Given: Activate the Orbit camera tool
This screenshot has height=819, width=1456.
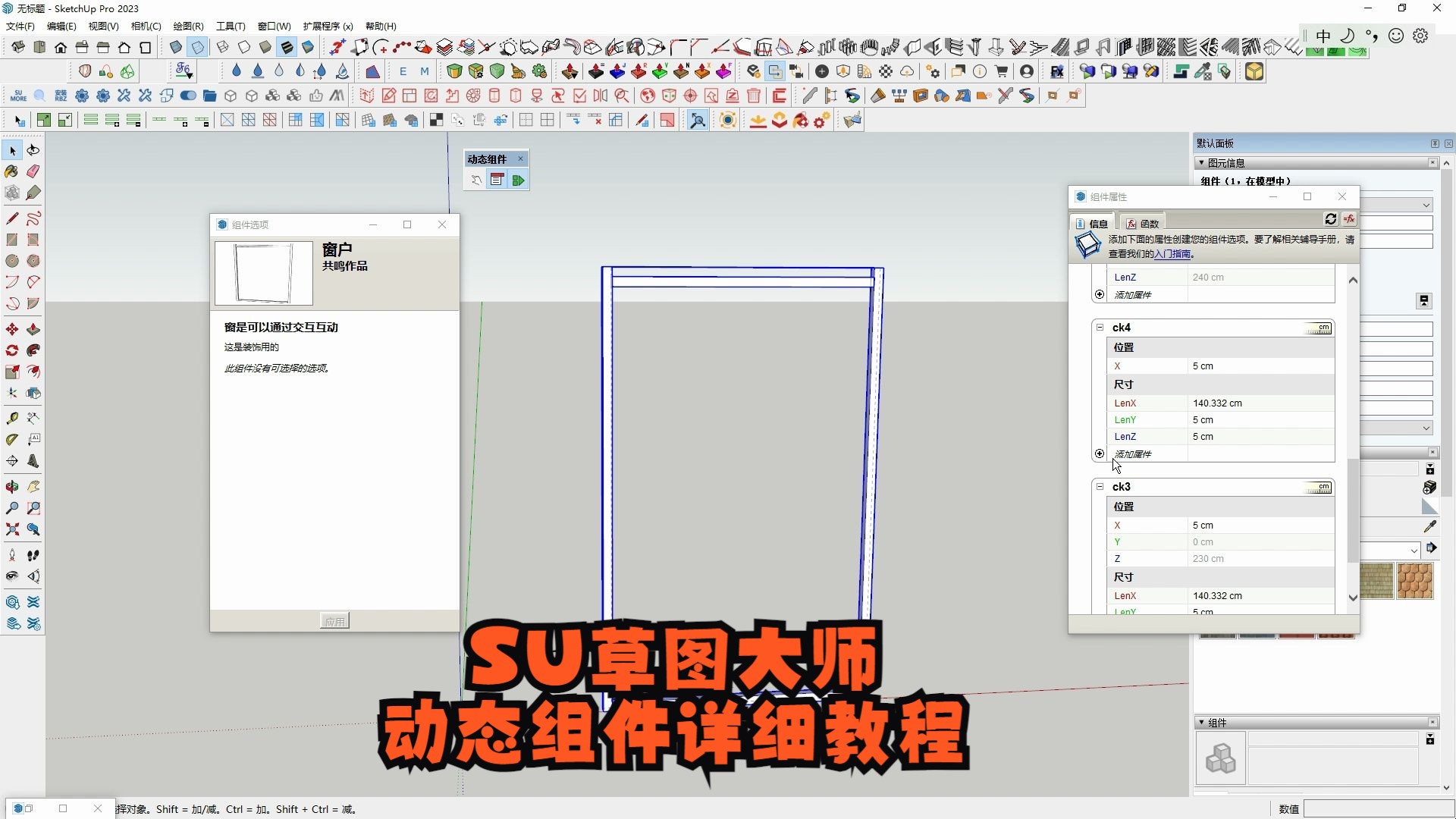Looking at the screenshot, I should 12,487.
